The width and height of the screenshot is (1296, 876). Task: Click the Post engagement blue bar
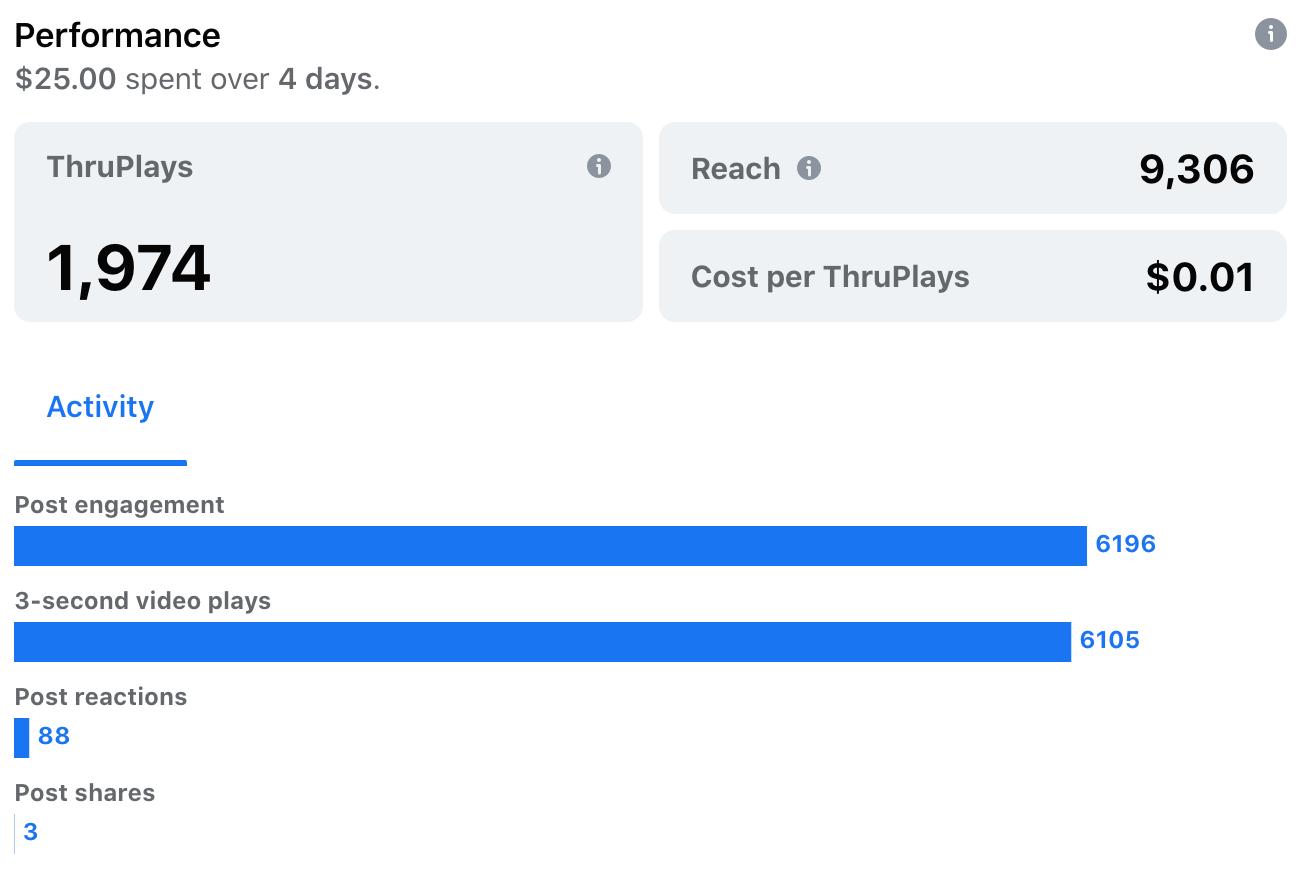[x=550, y=546]
